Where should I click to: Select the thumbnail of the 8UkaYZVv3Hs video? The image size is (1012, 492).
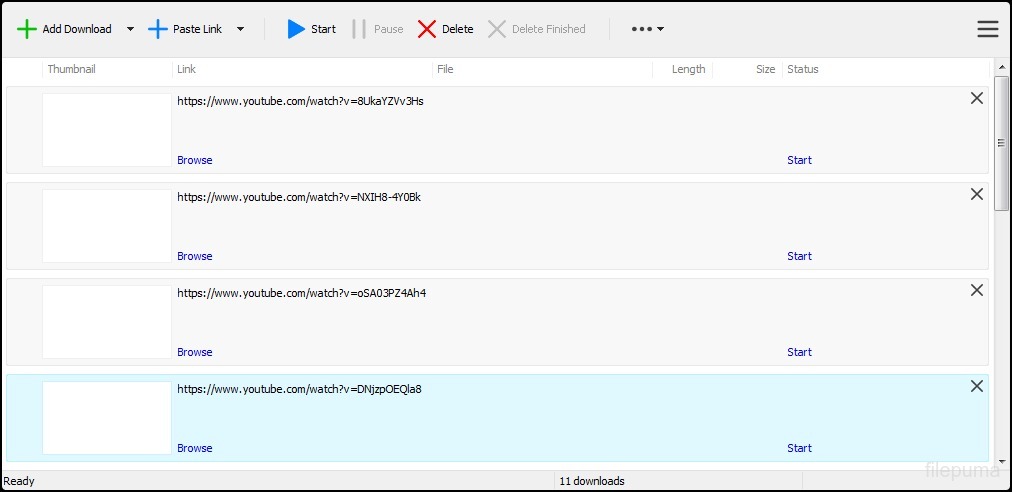coord(107,130)
